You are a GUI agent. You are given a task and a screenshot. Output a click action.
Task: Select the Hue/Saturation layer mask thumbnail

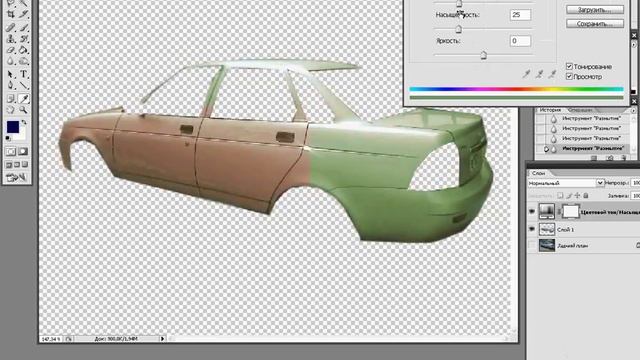tap(571, 211)
